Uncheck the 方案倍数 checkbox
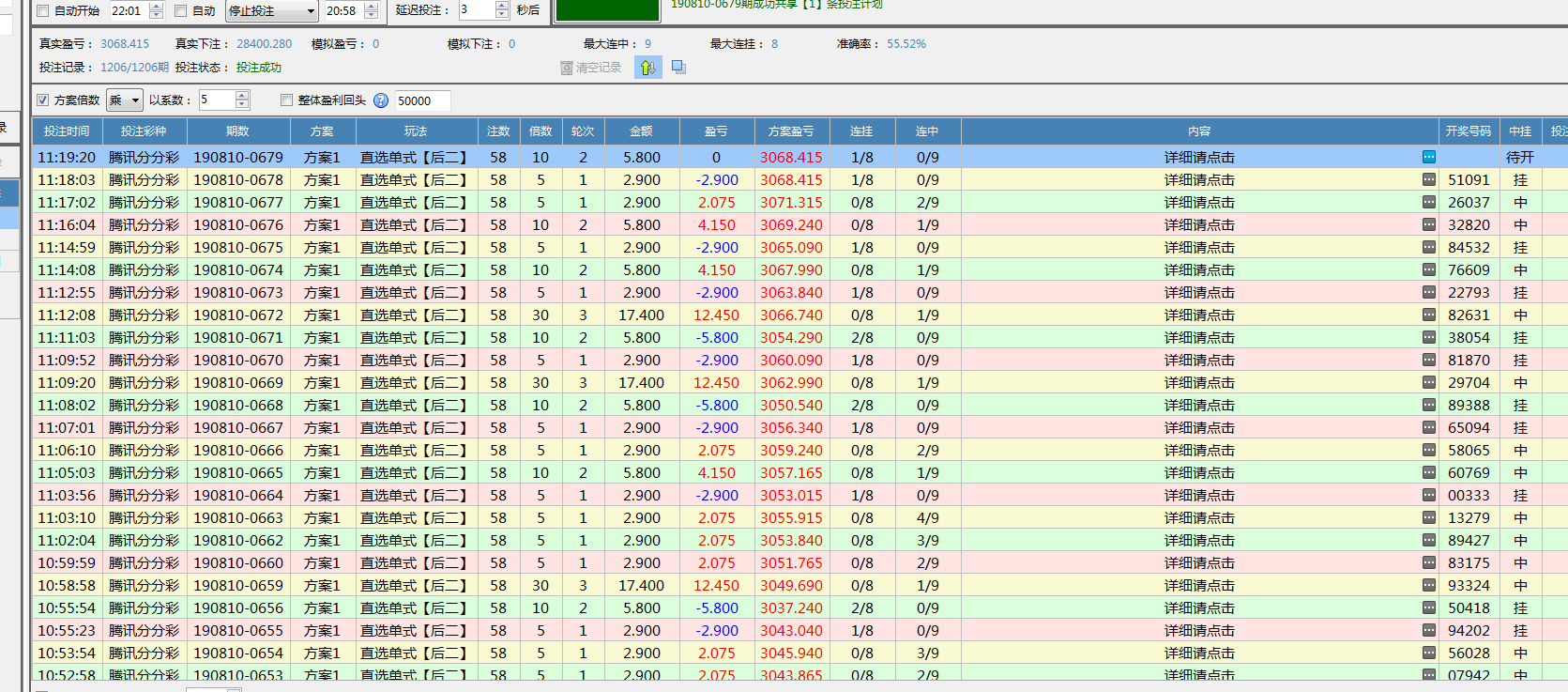Image resolution: width=1568 pixels, height=692 pixels. 42,100
